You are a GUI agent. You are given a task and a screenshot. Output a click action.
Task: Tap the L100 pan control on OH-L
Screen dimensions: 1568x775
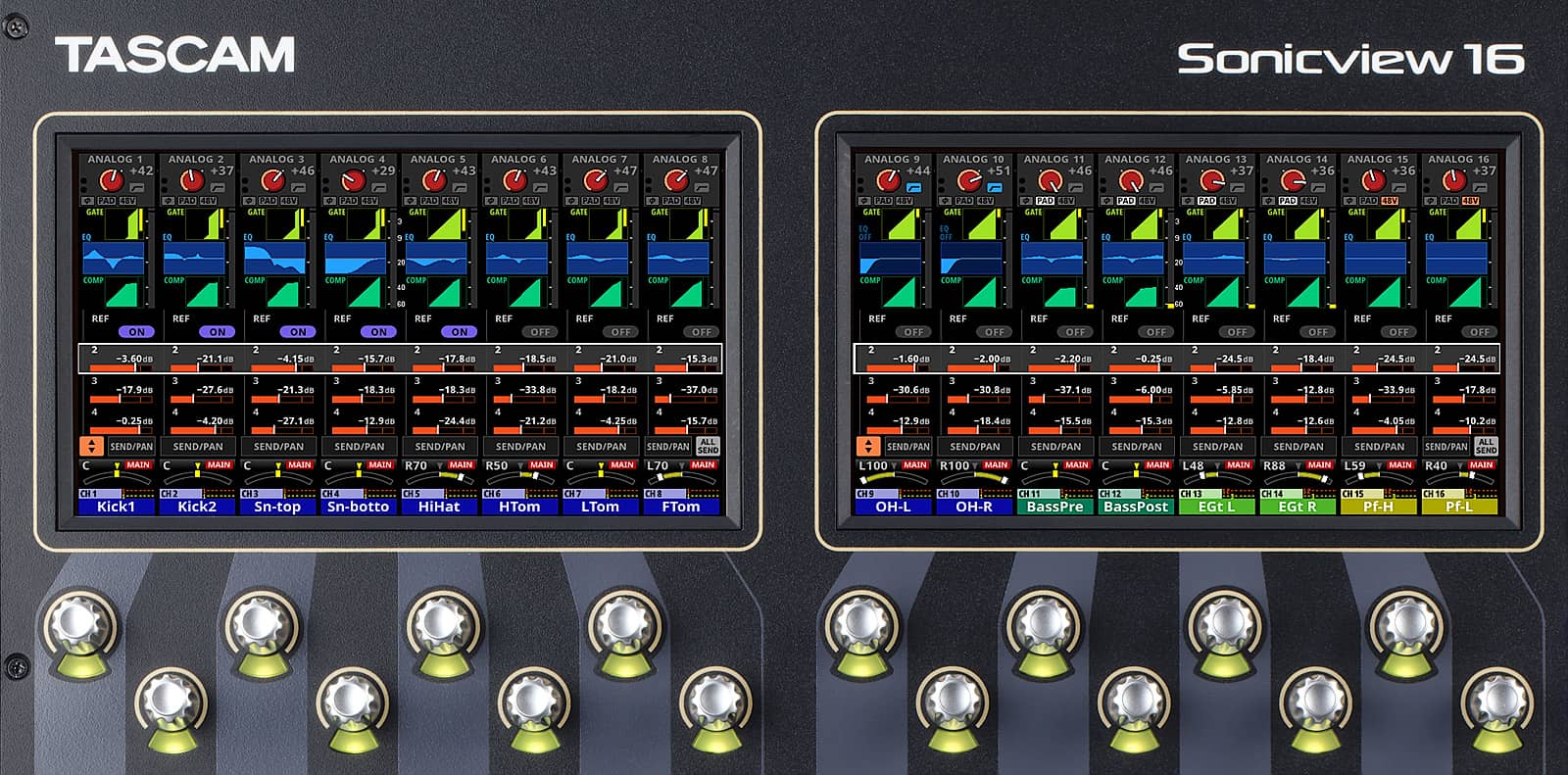[894, 474]
